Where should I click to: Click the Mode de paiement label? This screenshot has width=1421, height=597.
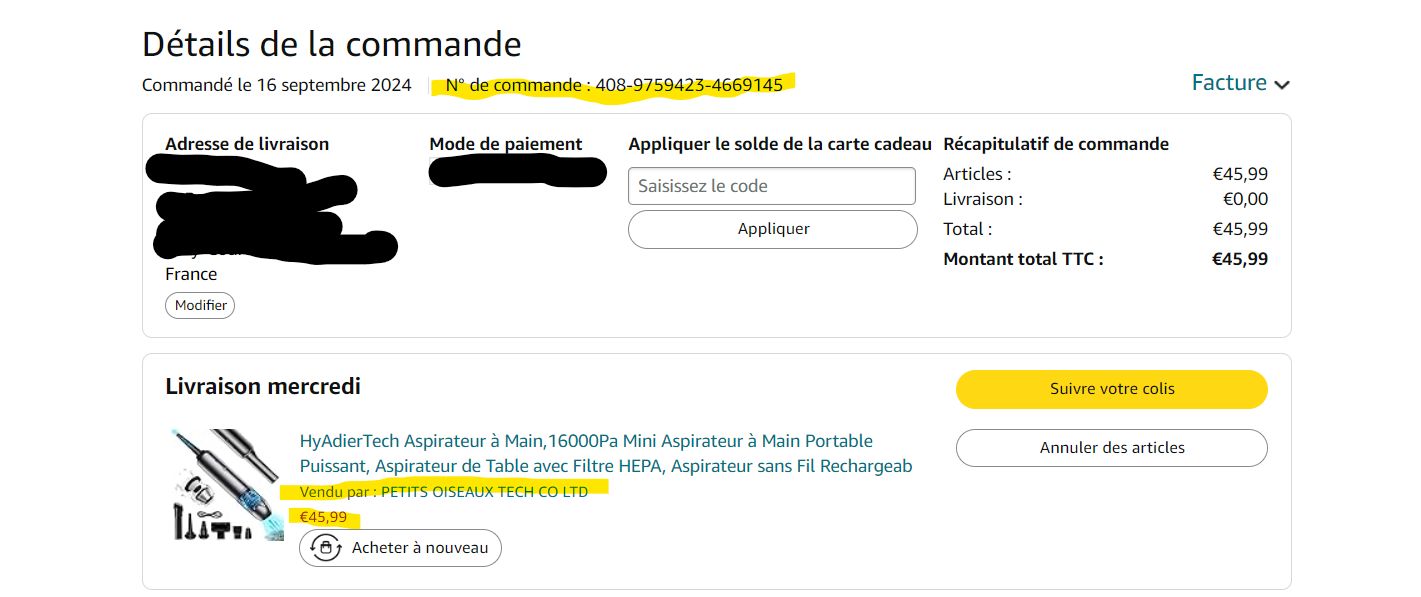pyautogui.click(x=505, y=144)
